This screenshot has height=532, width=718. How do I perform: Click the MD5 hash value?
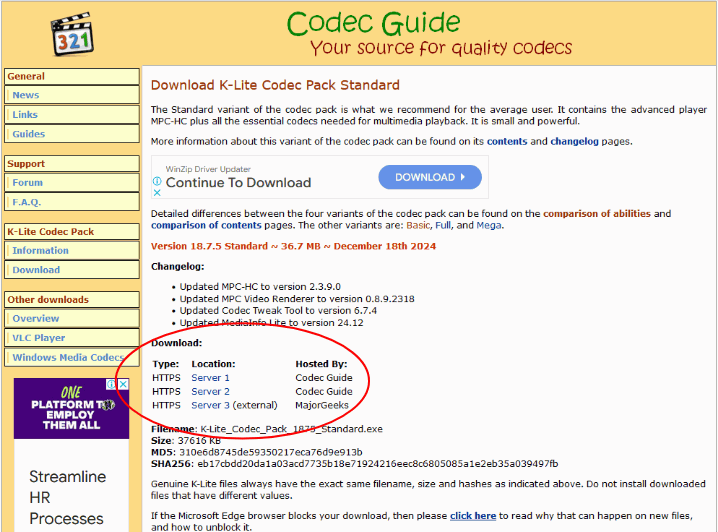point(271,452)
